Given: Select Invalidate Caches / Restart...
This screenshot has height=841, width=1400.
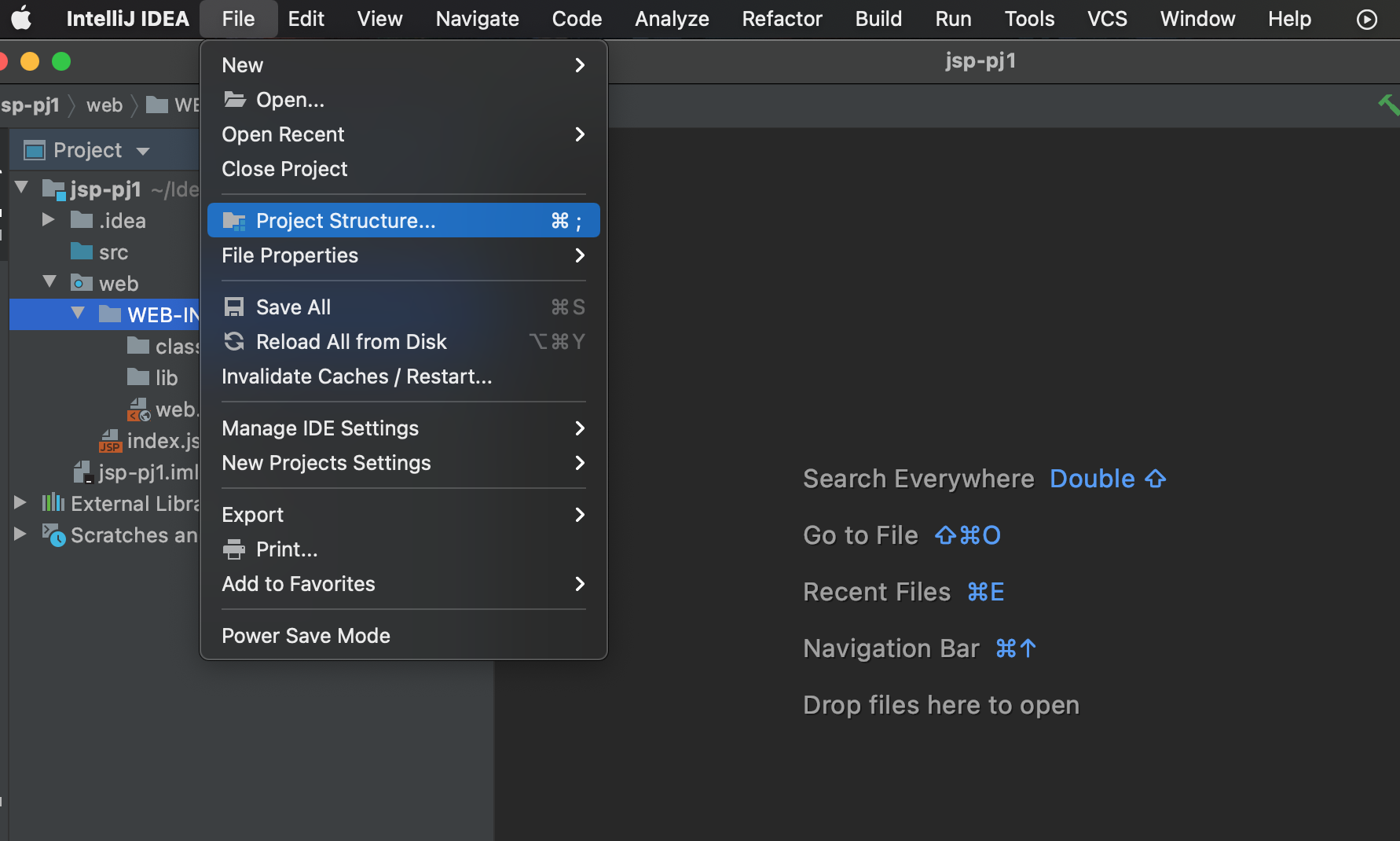Looking at the screenshot, I should 403,376.
